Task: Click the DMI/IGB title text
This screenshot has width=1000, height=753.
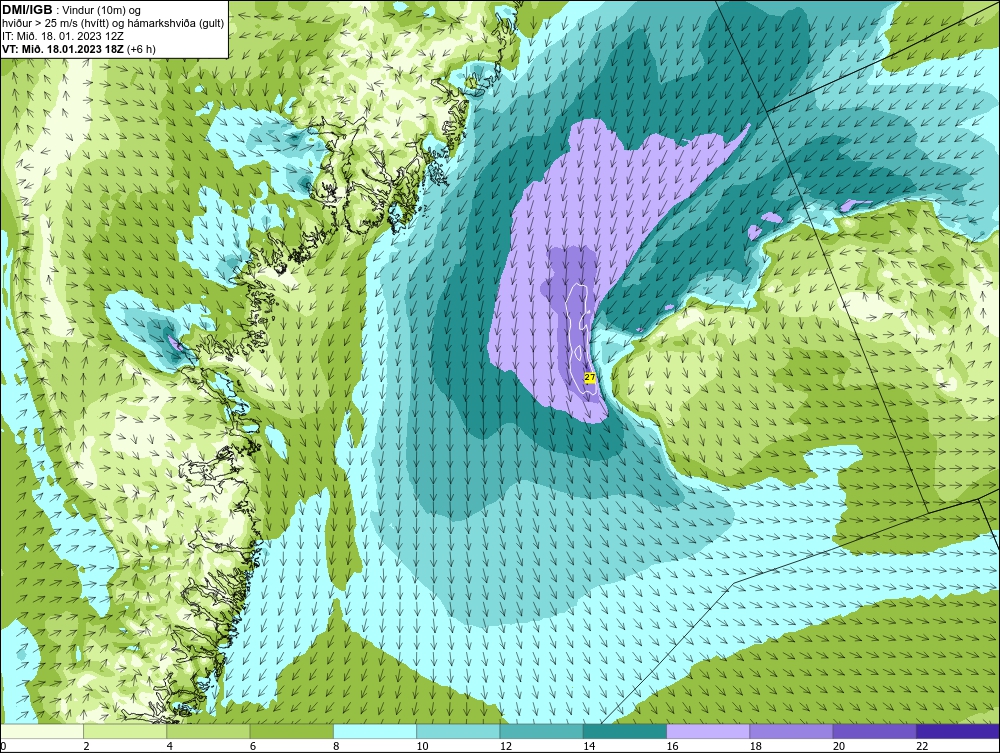Action: pyautogui.click(x=27, y=10)
